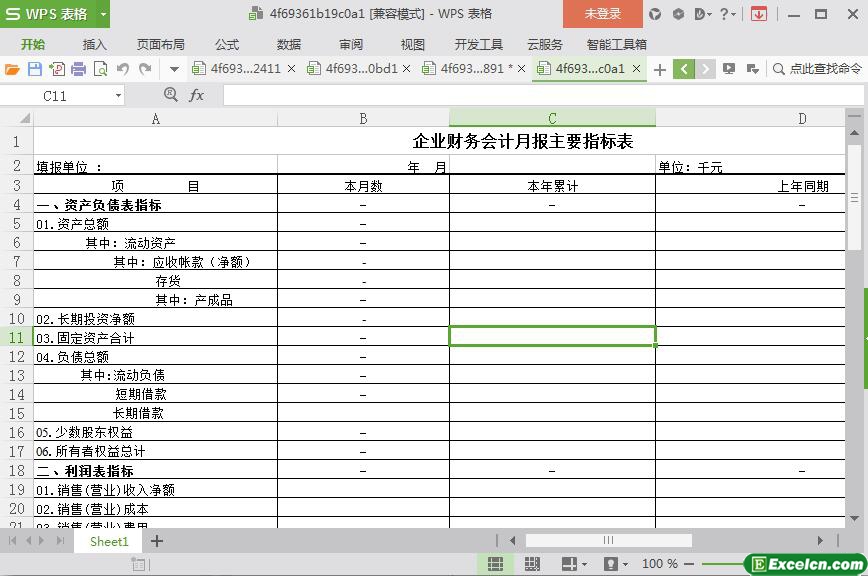Open file with the folder icon

[x=12, y=69]
